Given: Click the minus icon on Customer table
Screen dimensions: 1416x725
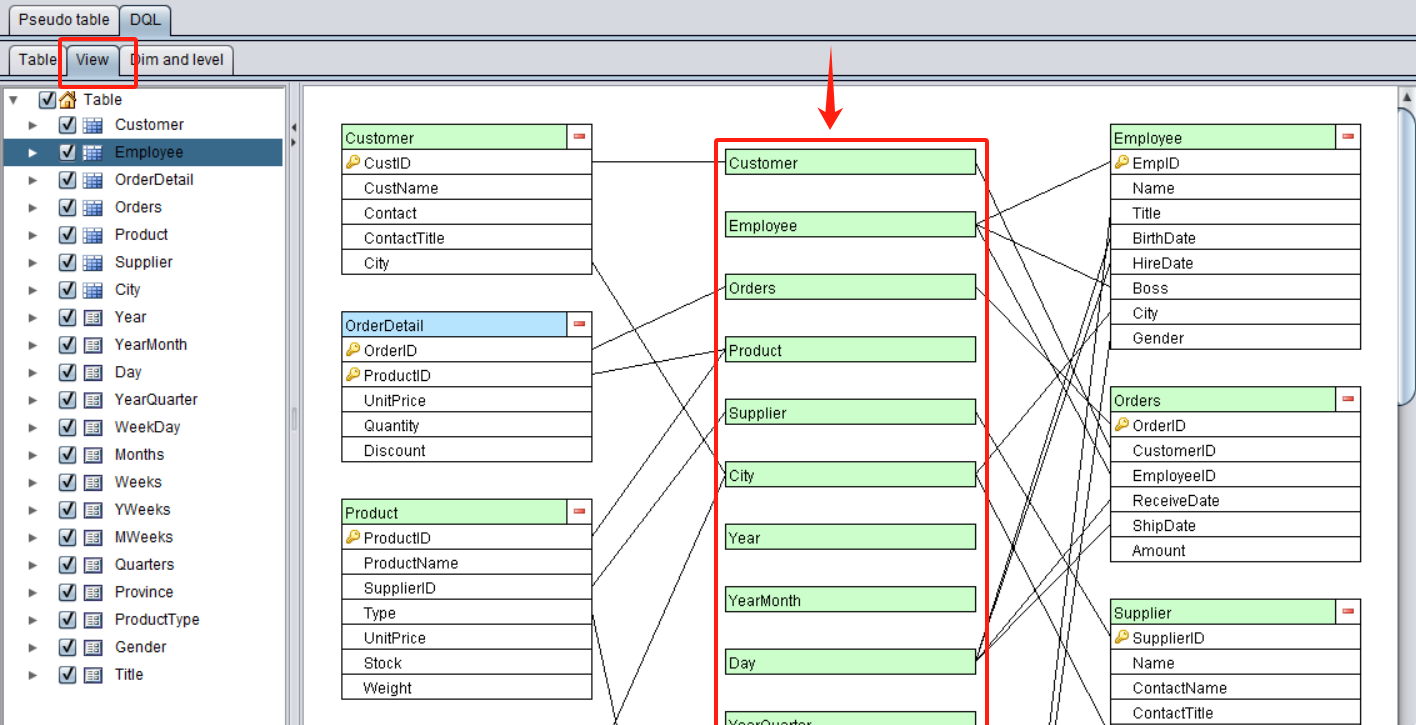Looking at the screenshot, I should click(x=579, y=137).
